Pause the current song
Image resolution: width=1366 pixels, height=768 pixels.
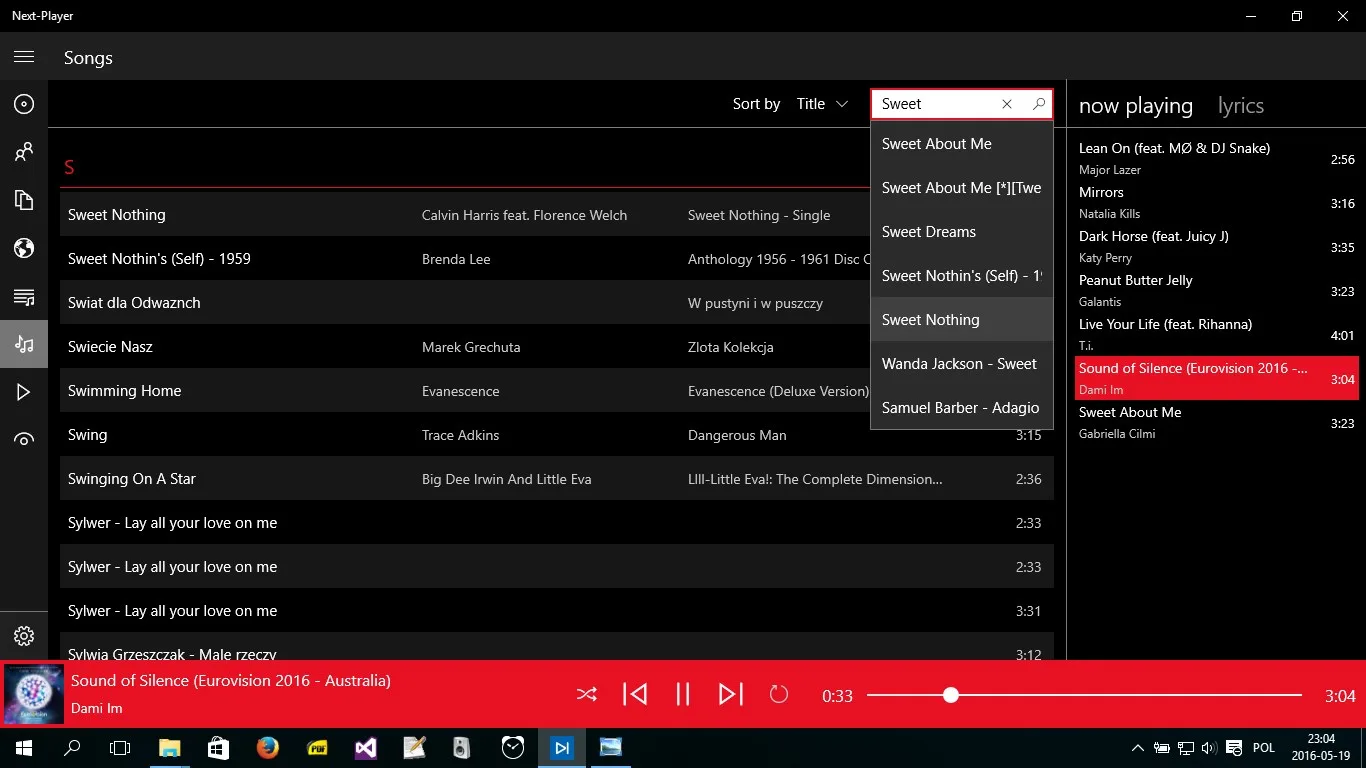[683, 694]
